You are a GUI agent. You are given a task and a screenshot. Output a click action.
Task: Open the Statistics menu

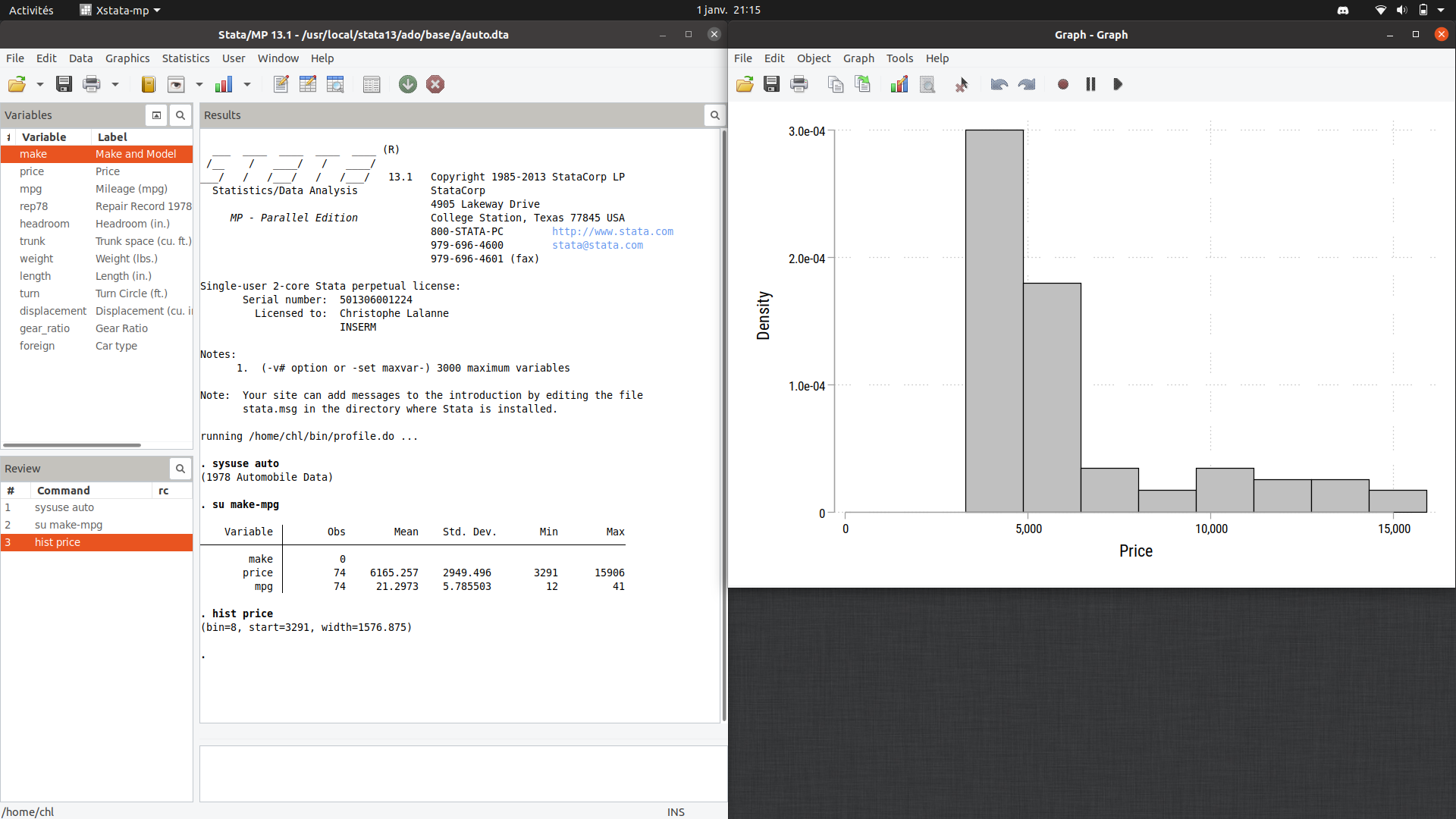click(185, 58)
